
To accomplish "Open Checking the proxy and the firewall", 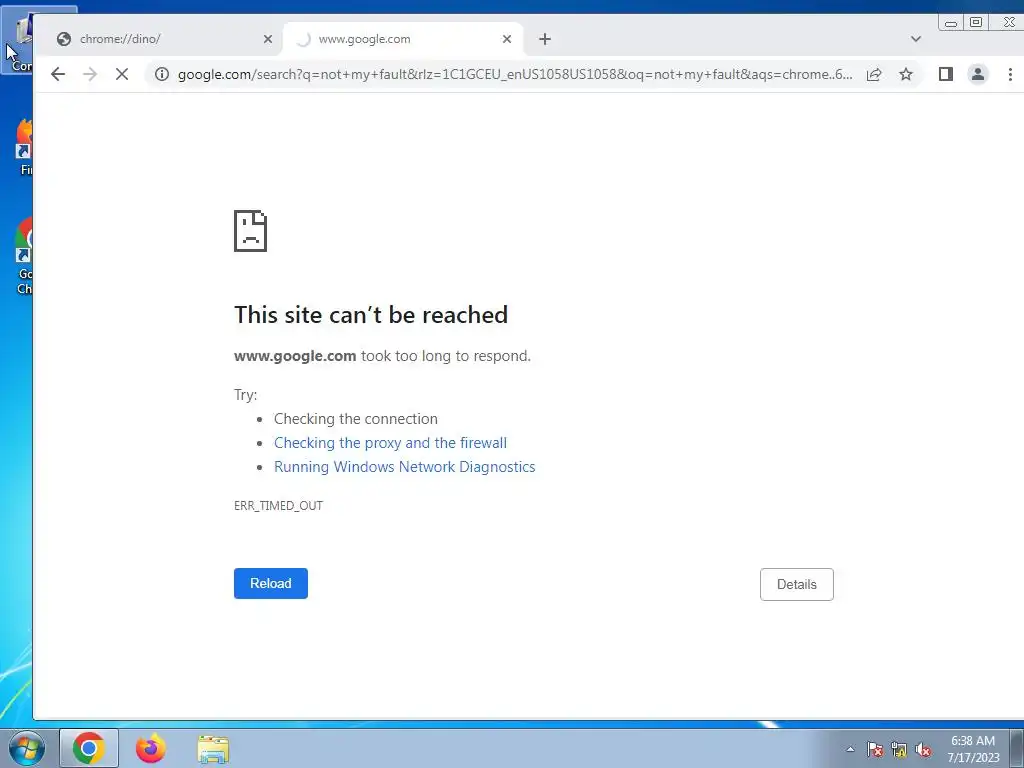I will (x=391, y=443).
